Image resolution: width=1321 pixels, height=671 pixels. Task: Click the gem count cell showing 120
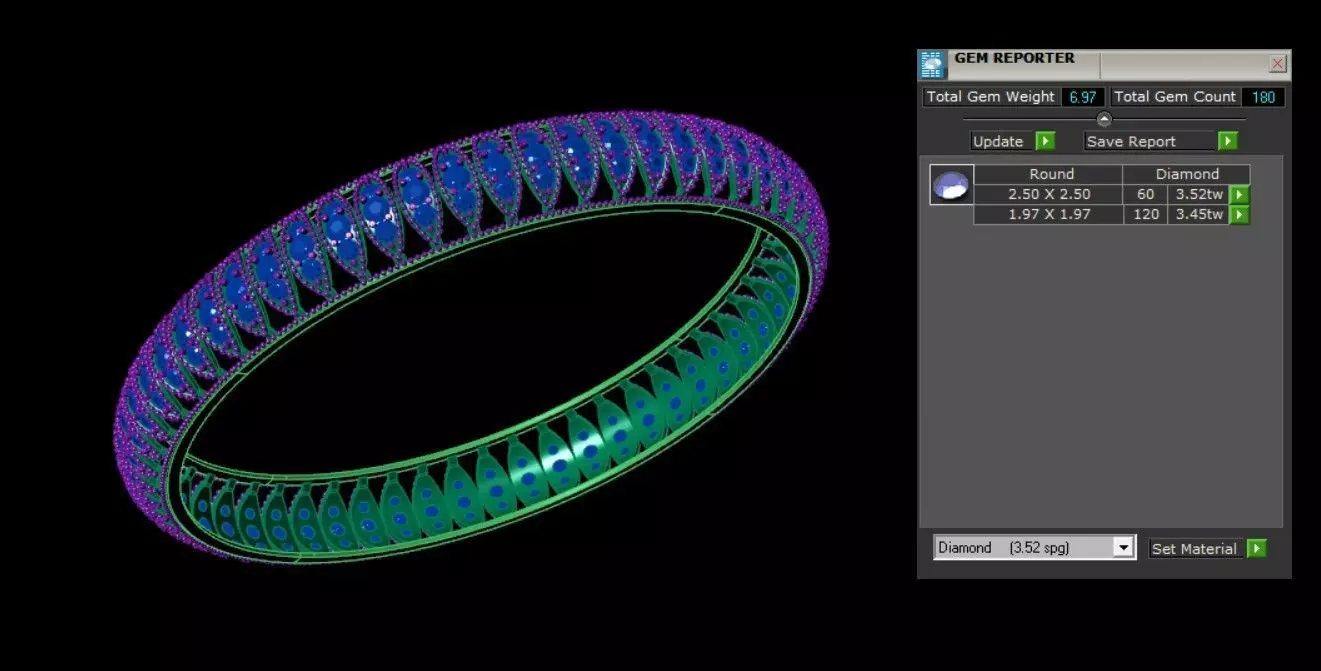[x=1145, y=215]
